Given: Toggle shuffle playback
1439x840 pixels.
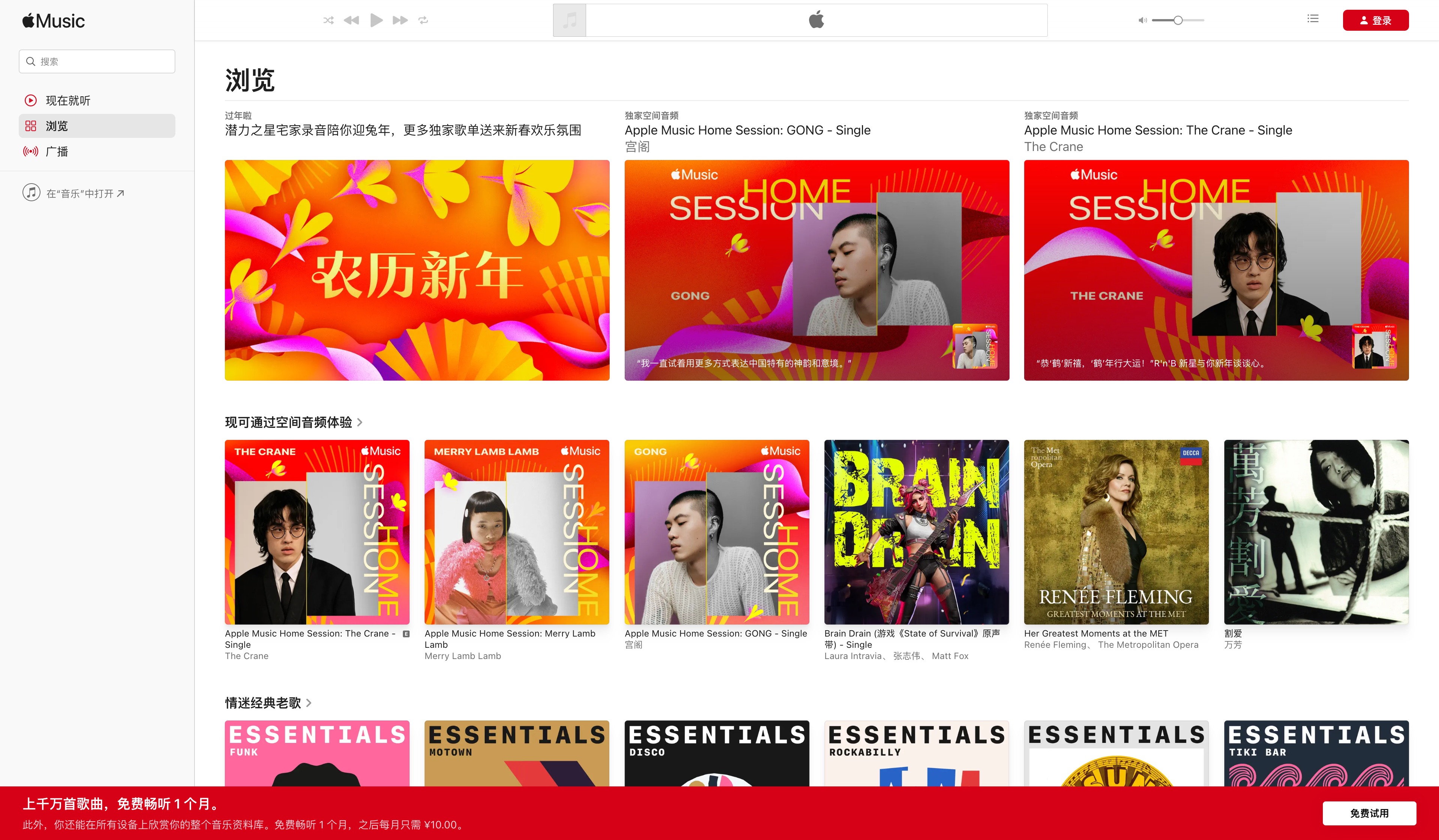Looking at the screenshot, I should tap(328, 21).
